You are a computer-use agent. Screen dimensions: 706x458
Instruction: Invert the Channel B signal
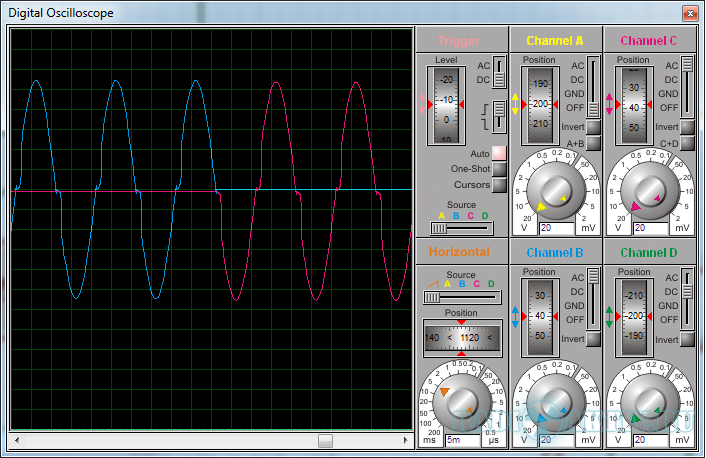tap(593, 339)
